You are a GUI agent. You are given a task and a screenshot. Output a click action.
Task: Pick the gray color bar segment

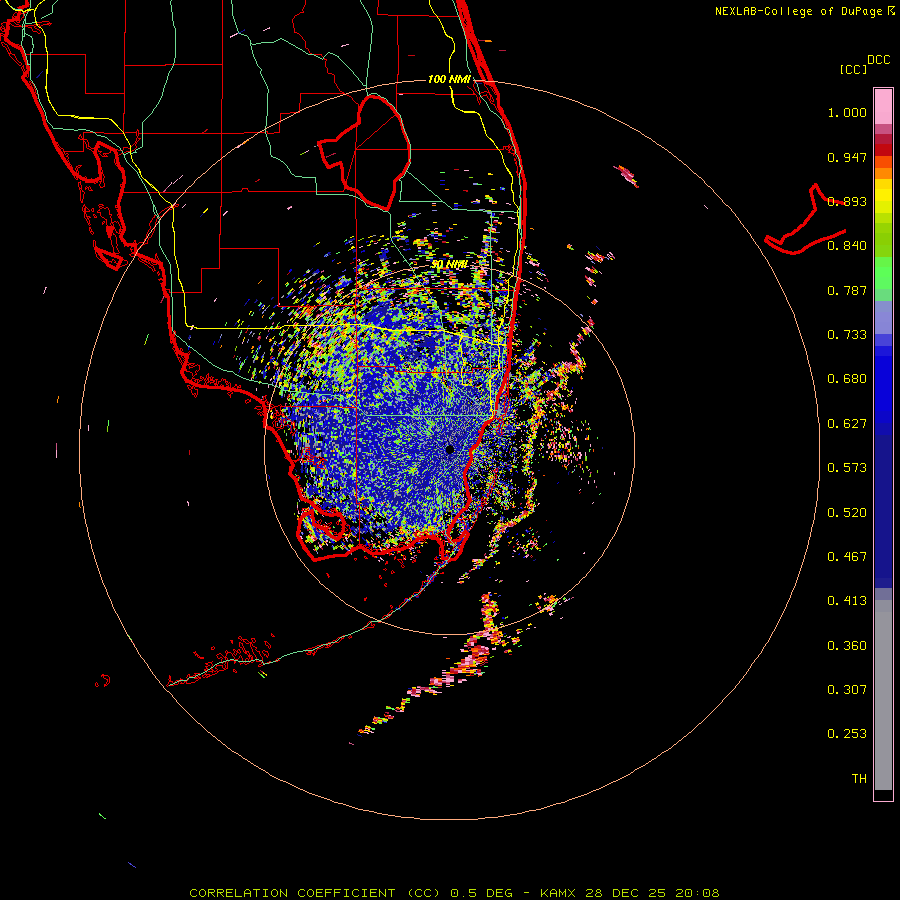(x=883, y=695)
